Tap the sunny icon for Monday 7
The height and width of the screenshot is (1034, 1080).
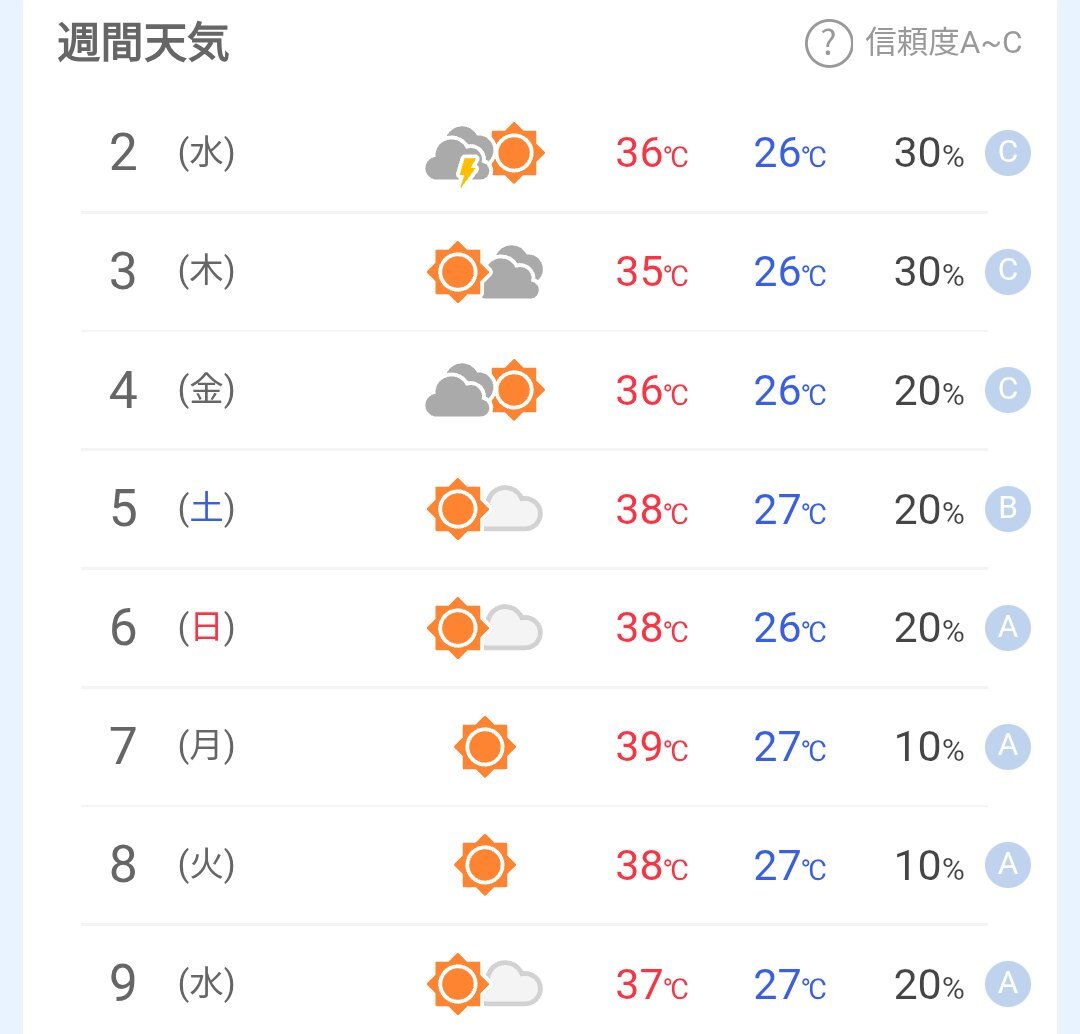[485, 747]
